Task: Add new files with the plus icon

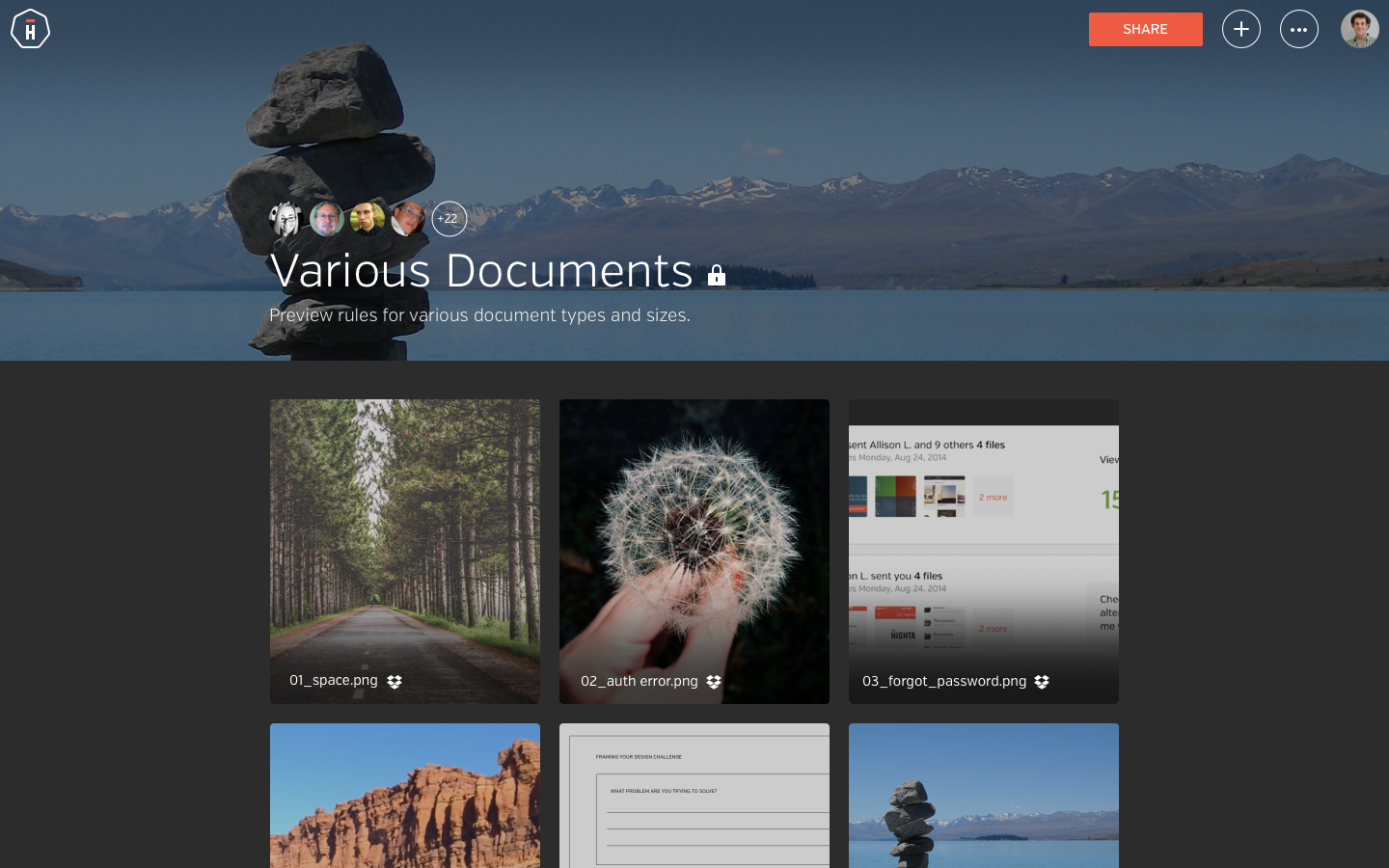Action: [1240, 29]
